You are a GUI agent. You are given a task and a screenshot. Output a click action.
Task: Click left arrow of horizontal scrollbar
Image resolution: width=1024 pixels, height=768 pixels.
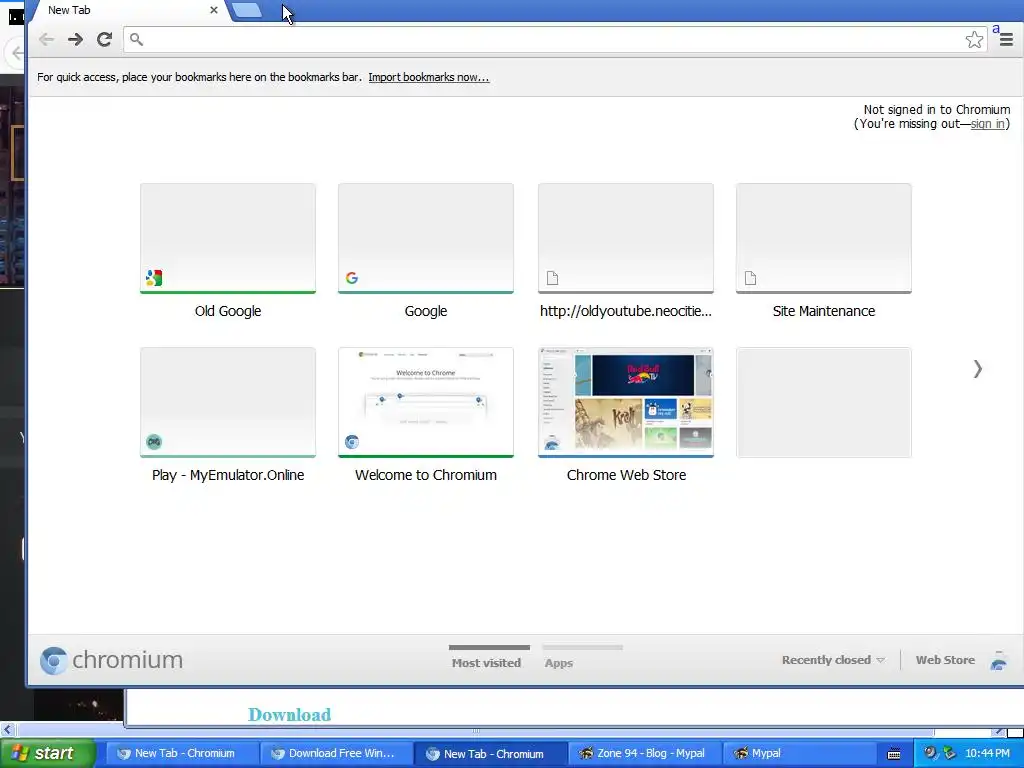[7, 730]
